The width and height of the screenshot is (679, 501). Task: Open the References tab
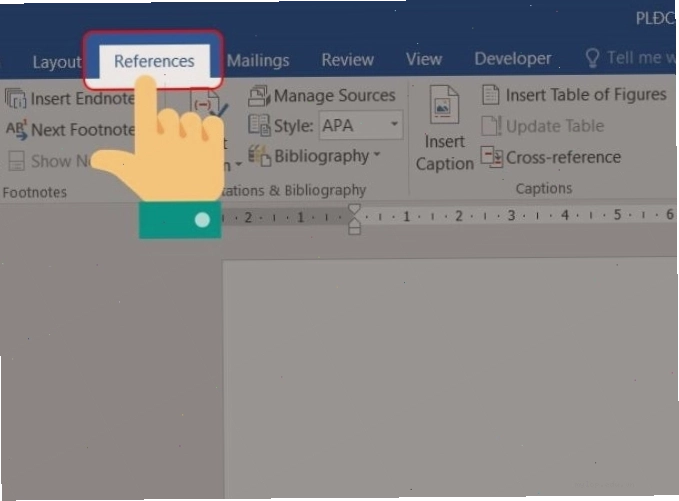(154, 61)
